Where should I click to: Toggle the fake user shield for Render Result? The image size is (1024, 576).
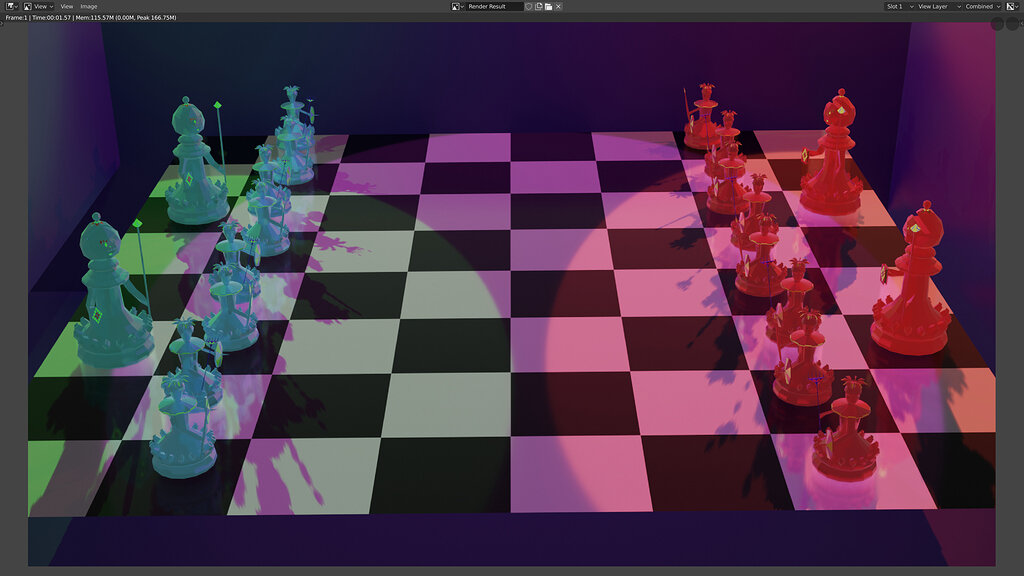pyautogui.click(x=530, y=6)
